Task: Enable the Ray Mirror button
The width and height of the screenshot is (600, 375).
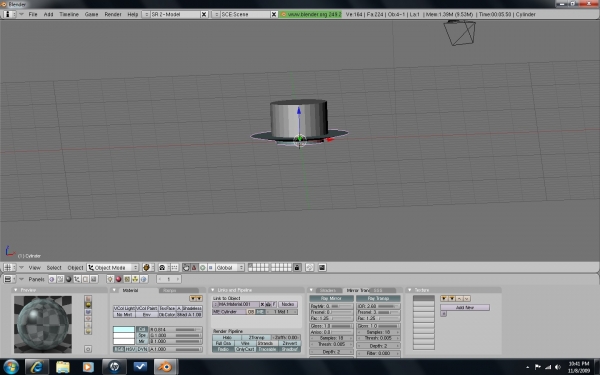Action: 331,298
